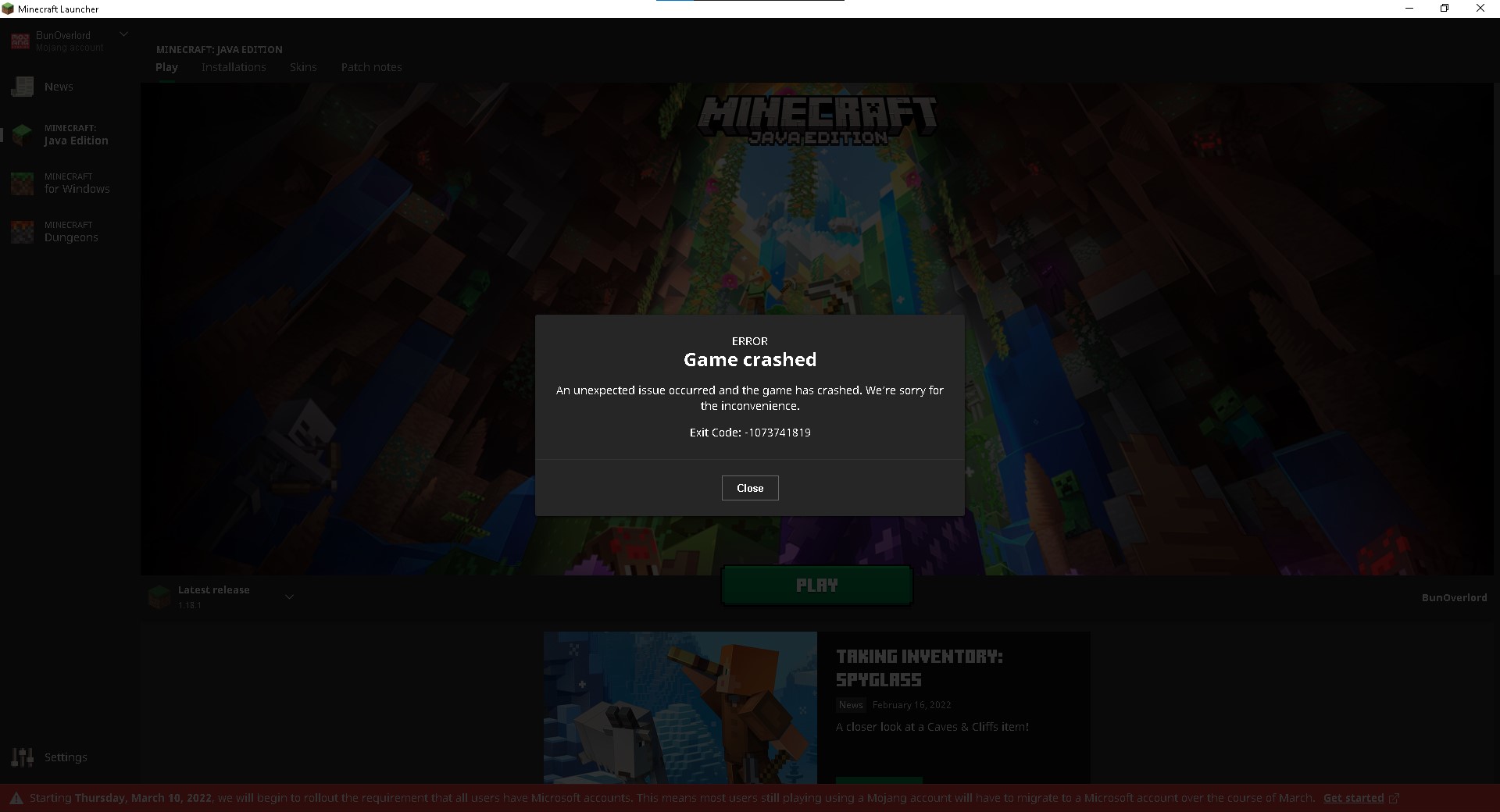Open the Taking Inventory: Spyglass article thumbnail
The image size is (1500, 812).
pyautogui.click(x=680, y=707)
